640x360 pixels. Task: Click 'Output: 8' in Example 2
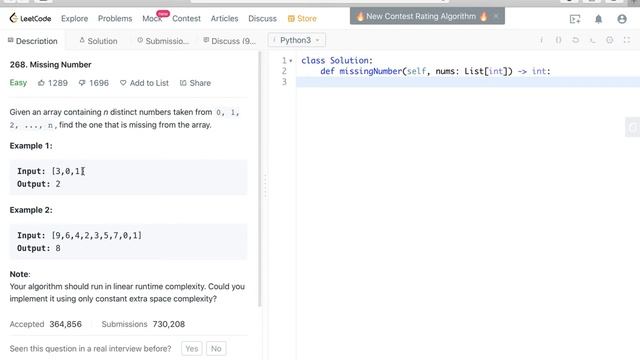point(39,248)
